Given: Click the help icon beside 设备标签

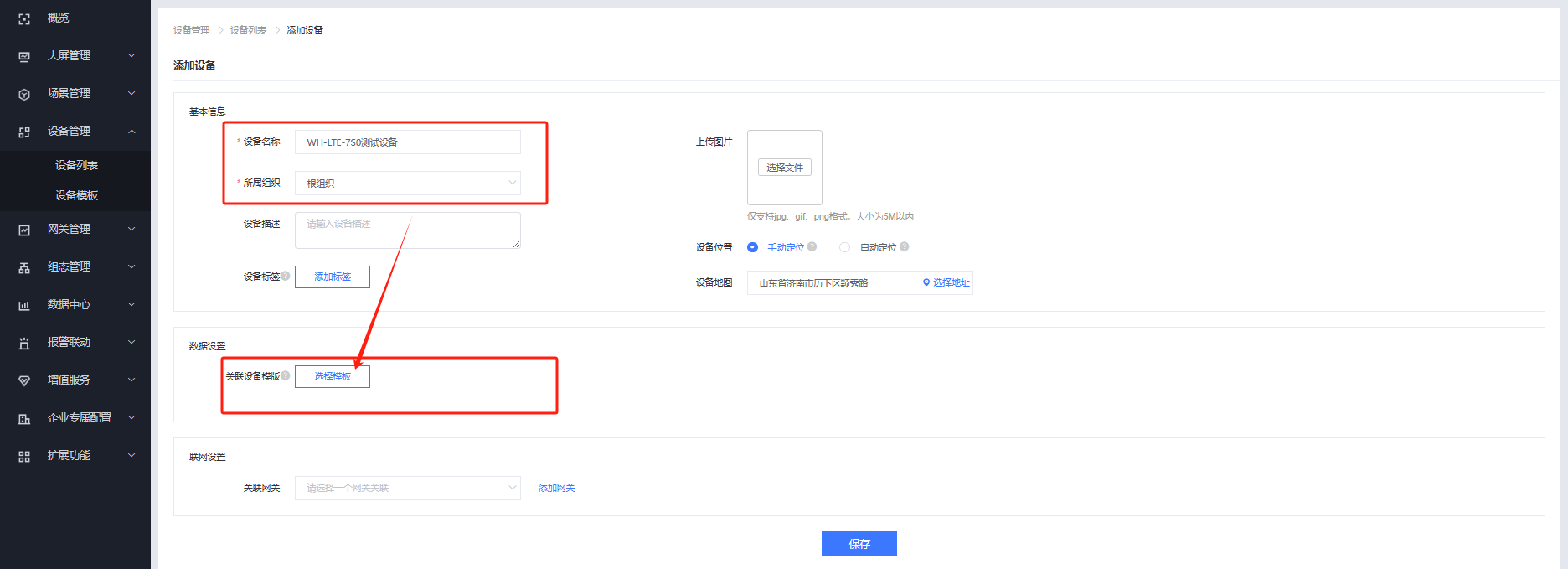Looking at the screenshot, I should point(286,276).
